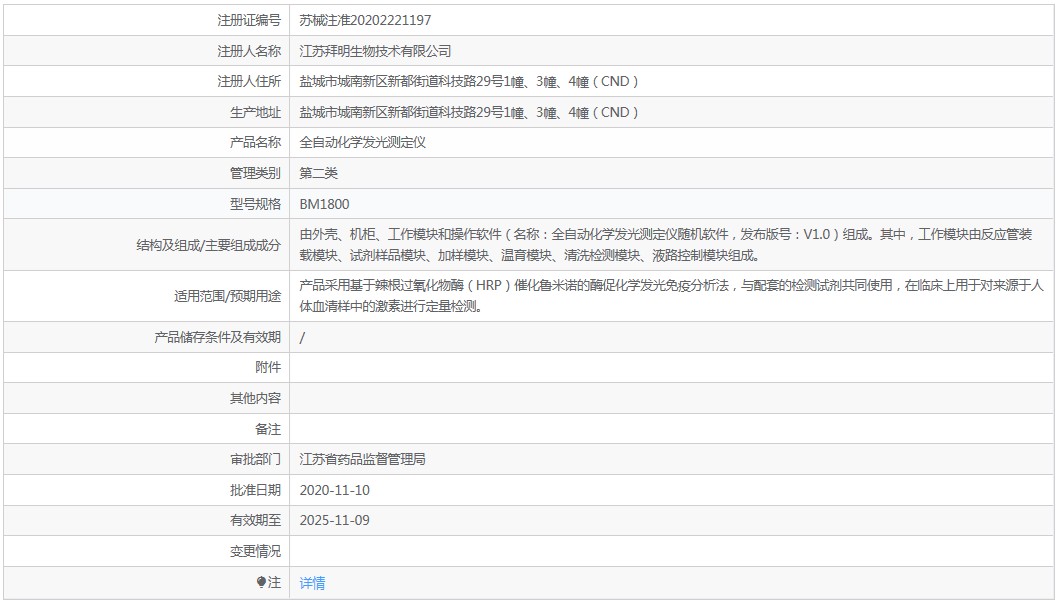Click the 注册人住所 row label
Image resolution: width=1058 pixels, height=602 pixels.
249,82
